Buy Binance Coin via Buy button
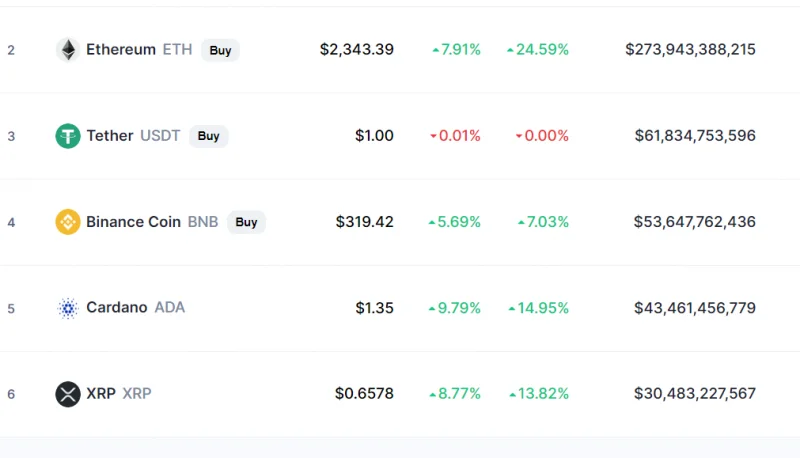This screenshot has height=458, width=800. tap(246, 222)
